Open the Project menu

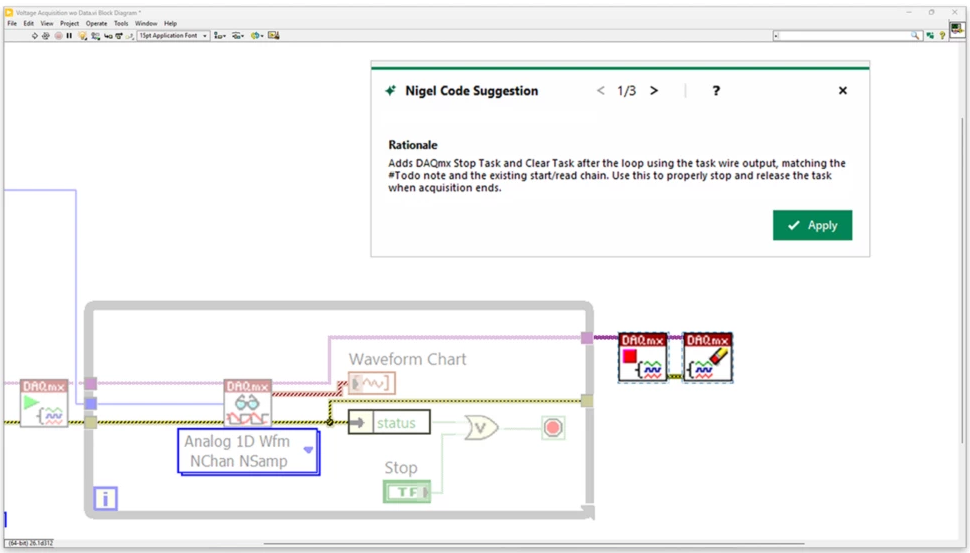point(69,24)
